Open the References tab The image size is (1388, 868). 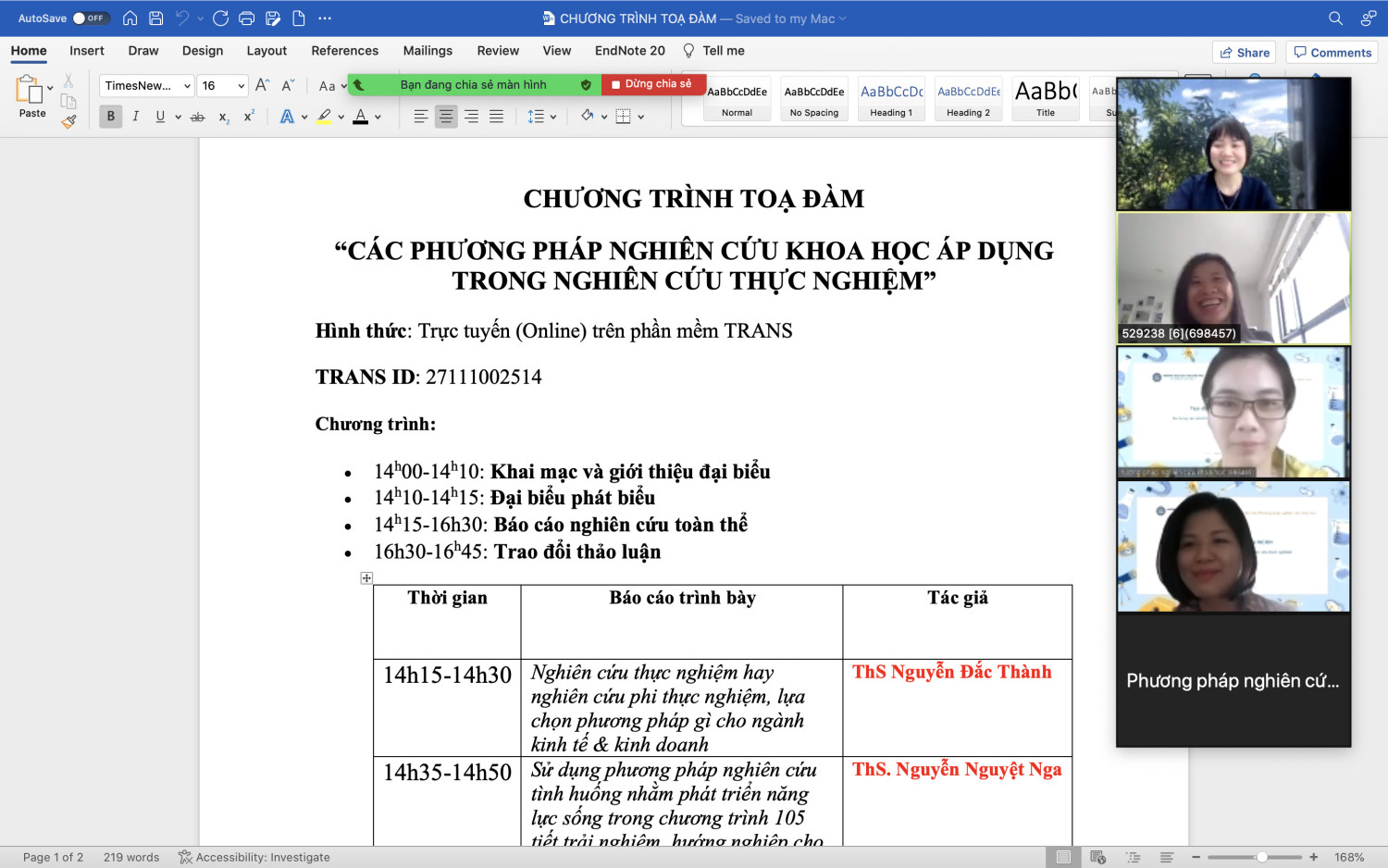(x=344, y=51)
